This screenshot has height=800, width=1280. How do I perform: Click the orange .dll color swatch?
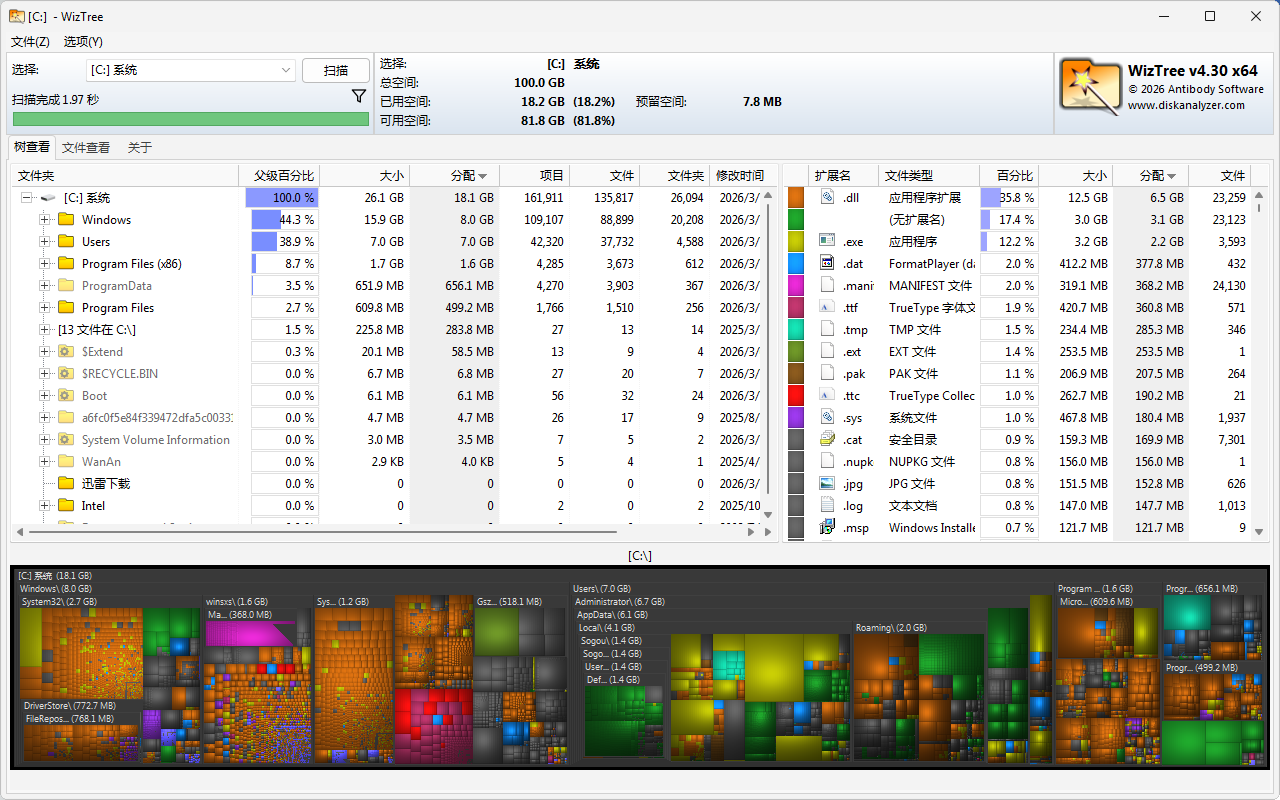coord(796,198)
